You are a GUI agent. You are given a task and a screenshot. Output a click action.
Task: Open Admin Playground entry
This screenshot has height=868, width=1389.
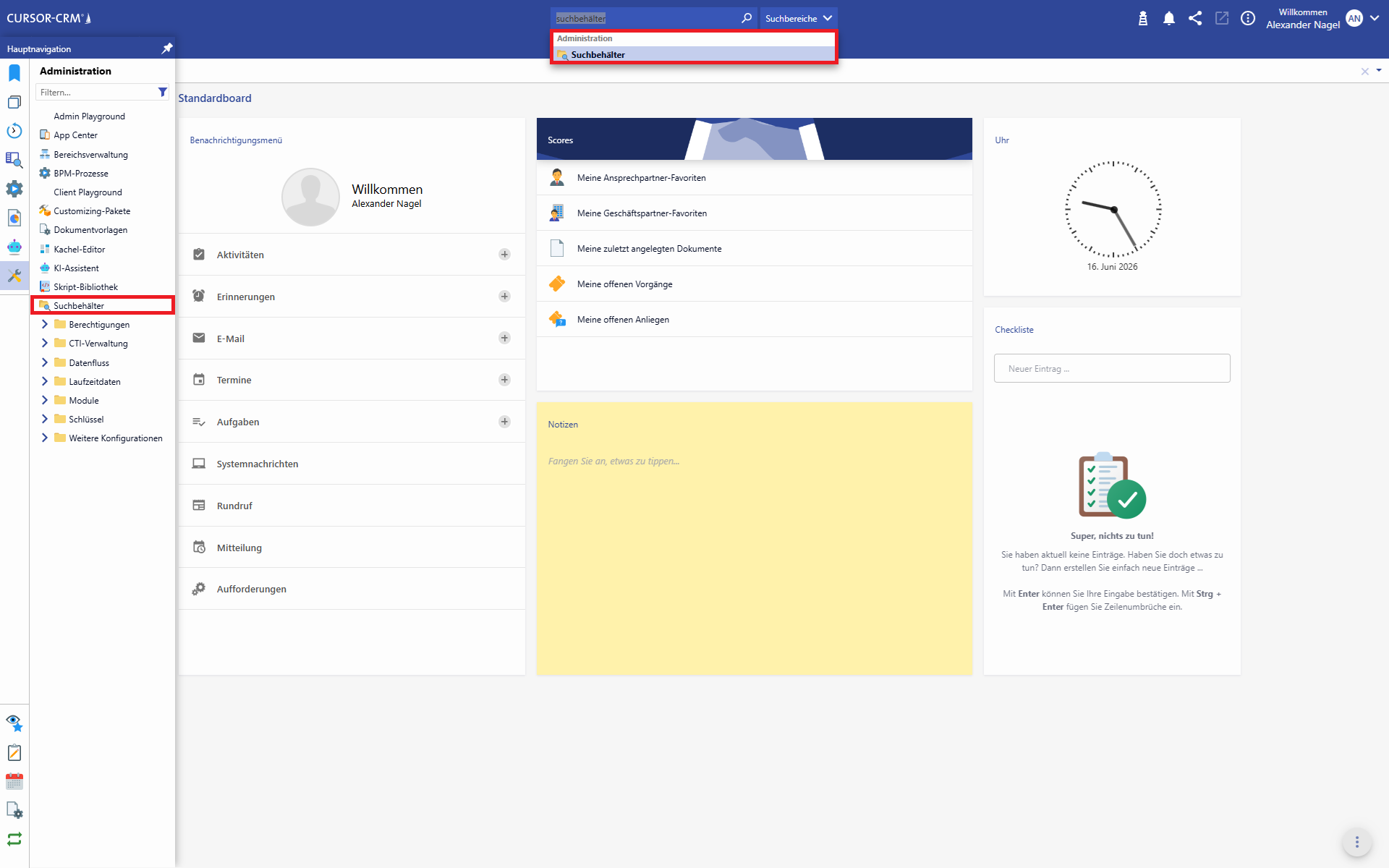(x=89, y=116)
